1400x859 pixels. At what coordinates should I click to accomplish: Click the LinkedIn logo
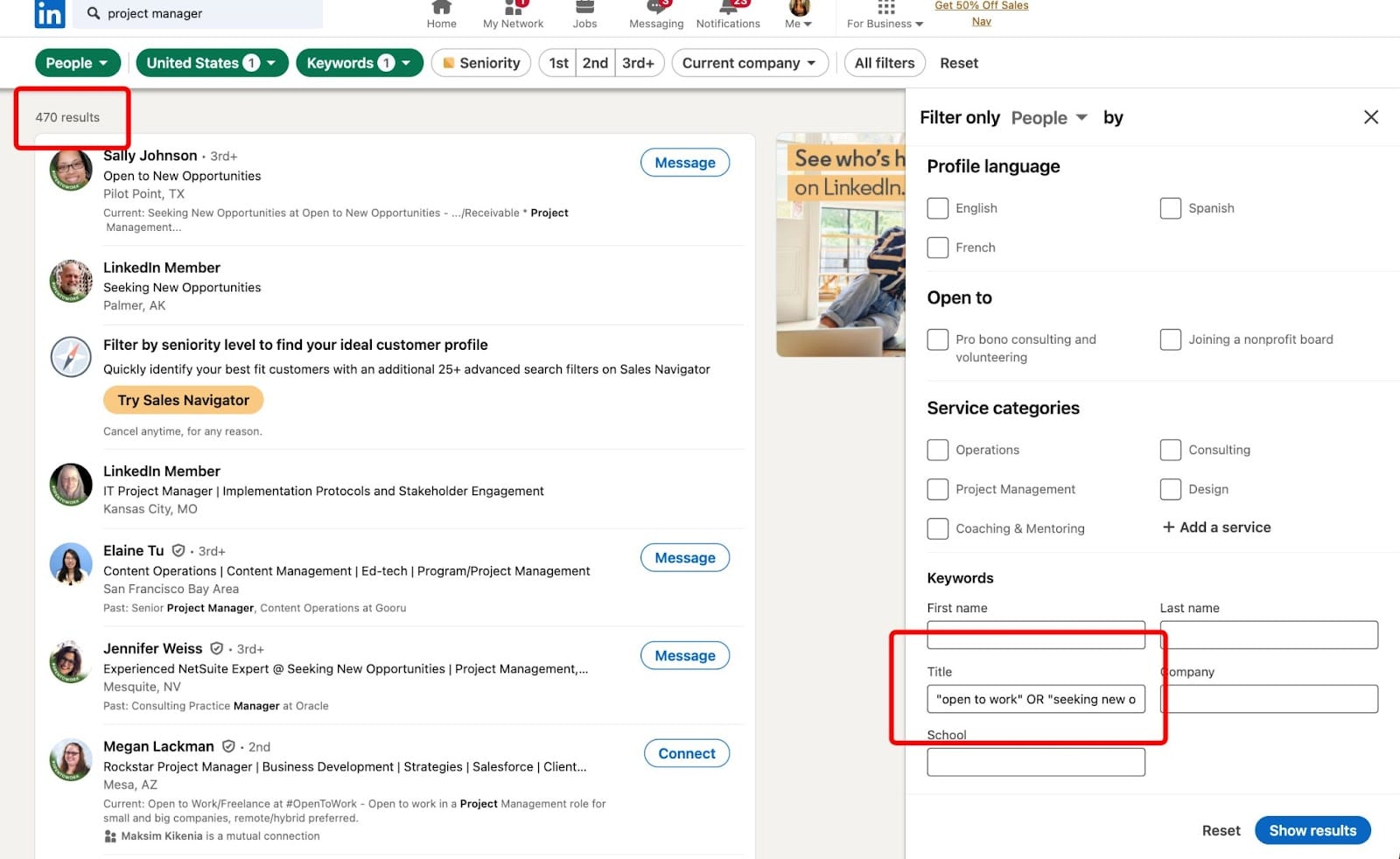pyautogui.click(x=50, y=14)
